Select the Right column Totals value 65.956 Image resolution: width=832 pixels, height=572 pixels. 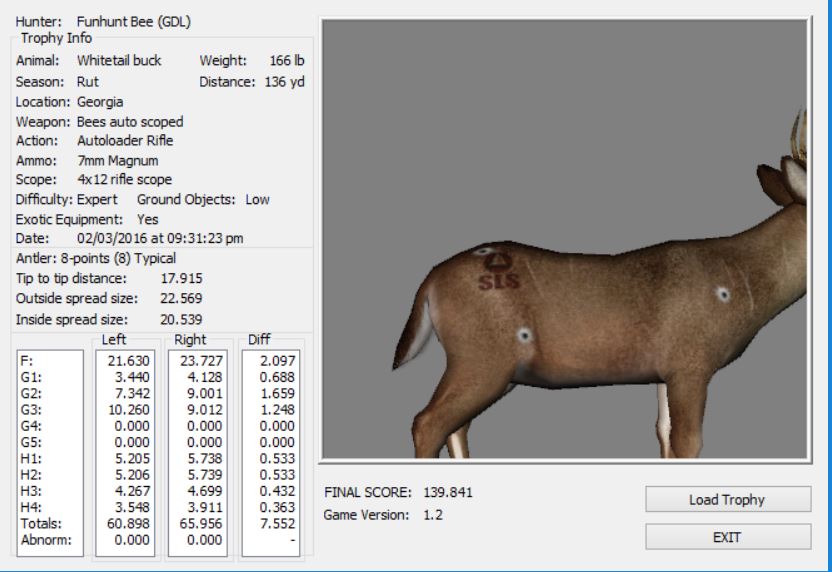coord(193,523)
